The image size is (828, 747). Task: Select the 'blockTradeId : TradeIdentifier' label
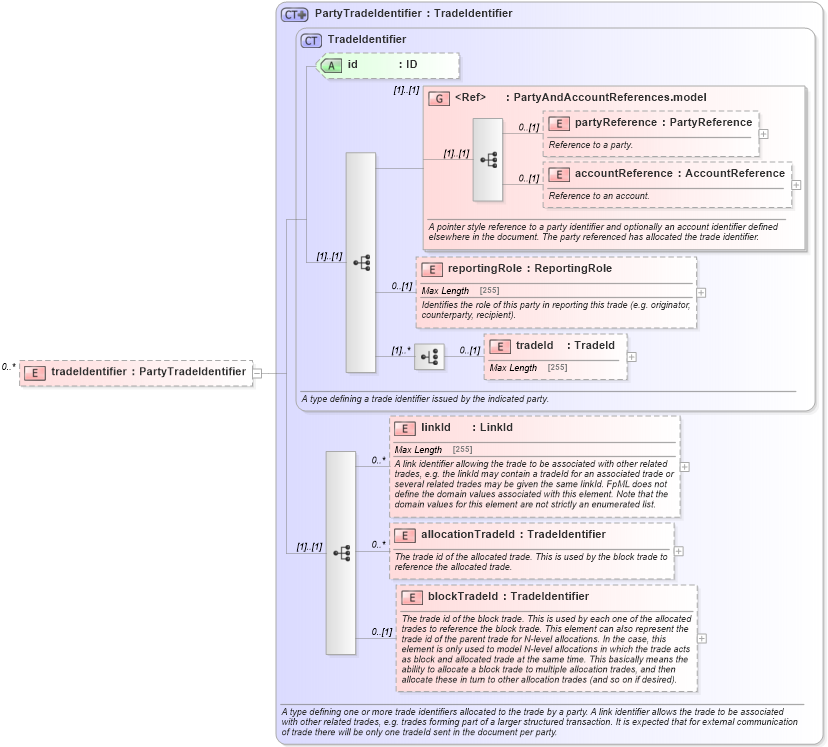508,596
